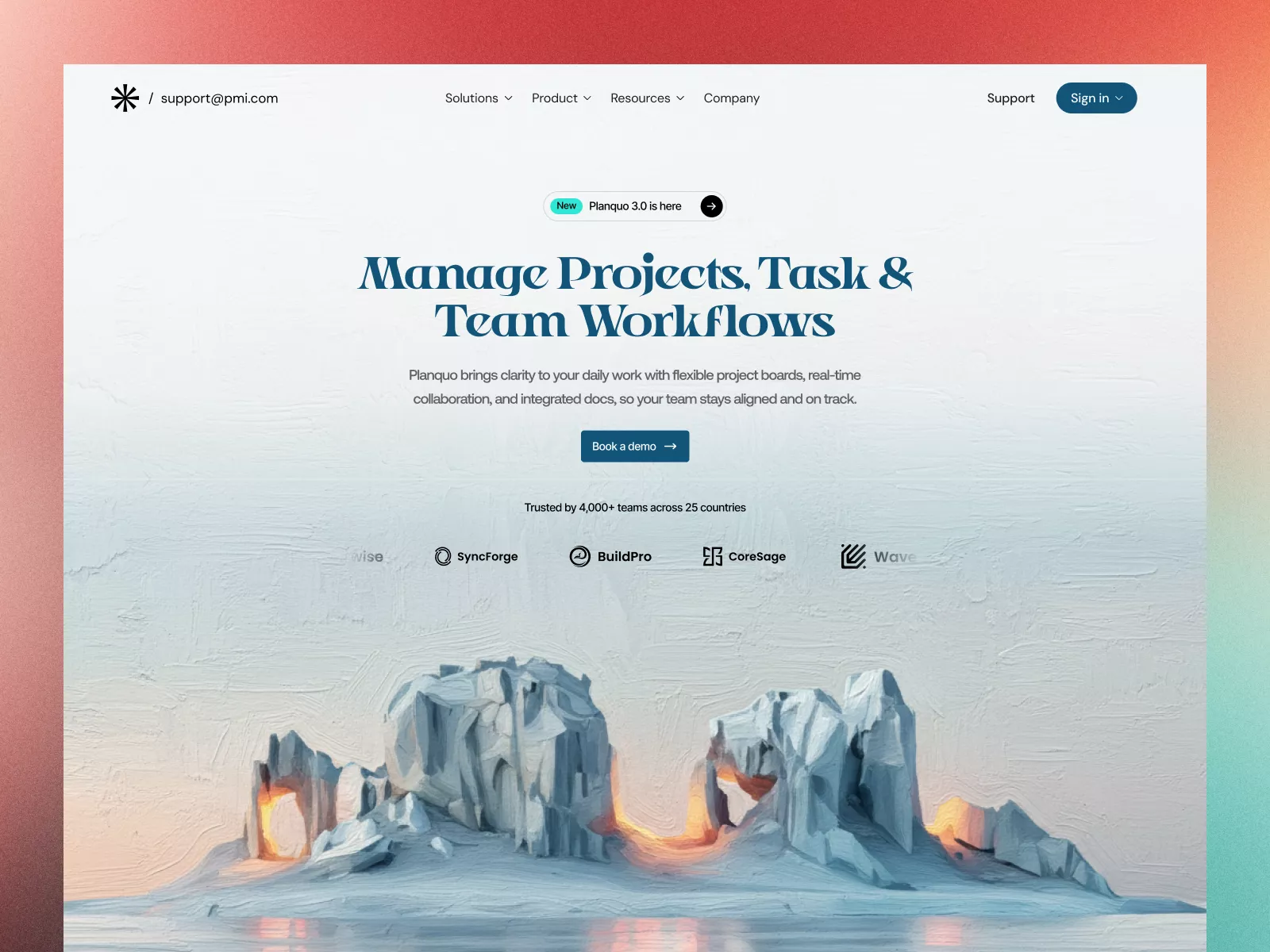Image resolution: width=1270 pixels, height=952 pixels.
Task: Click the Wave striped logo icon
Action: click(x=853, y=557)
